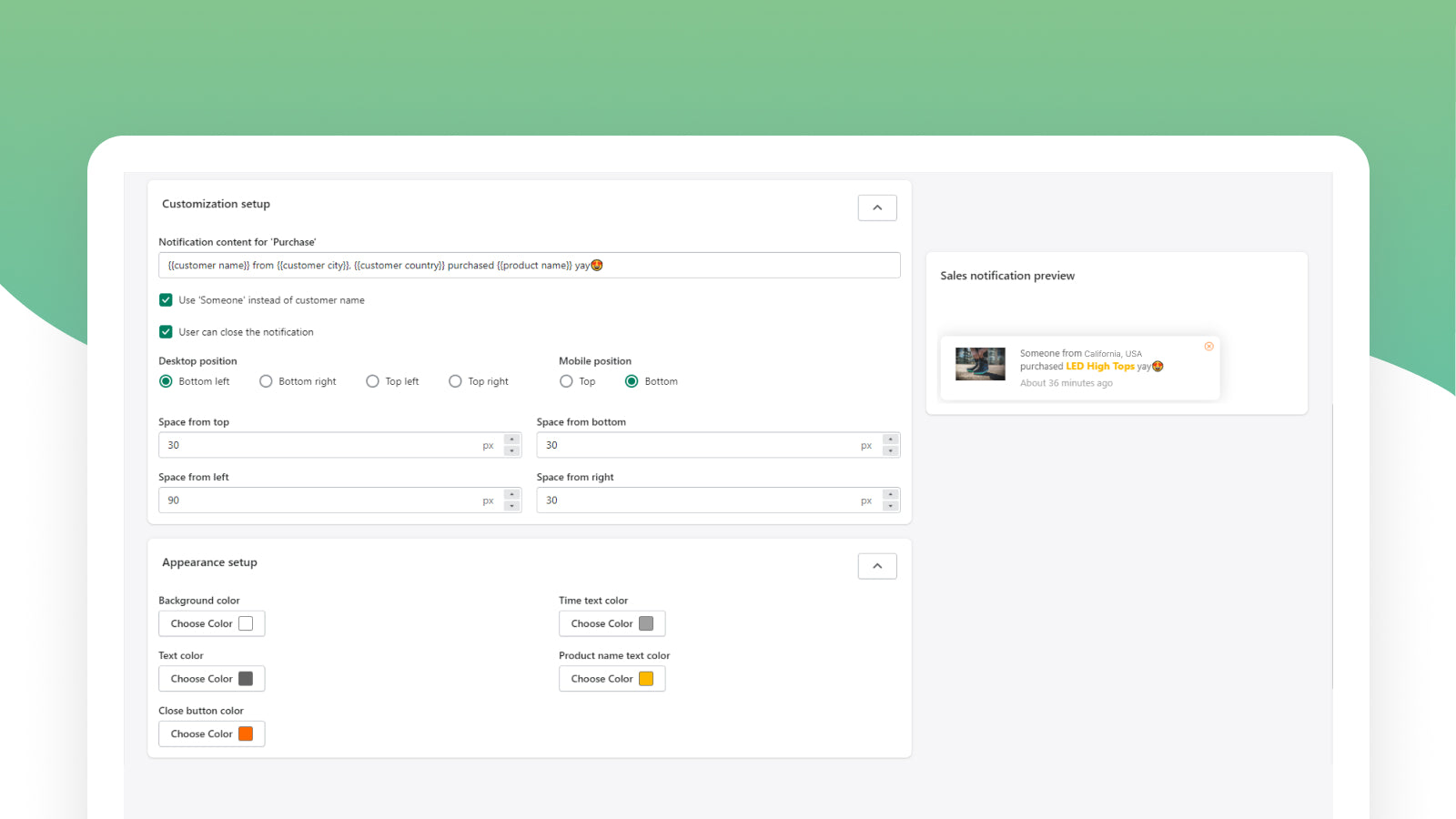1456x819 pixels.
Task: Open the Text color Choose Color button
Action: click(211, 679)
